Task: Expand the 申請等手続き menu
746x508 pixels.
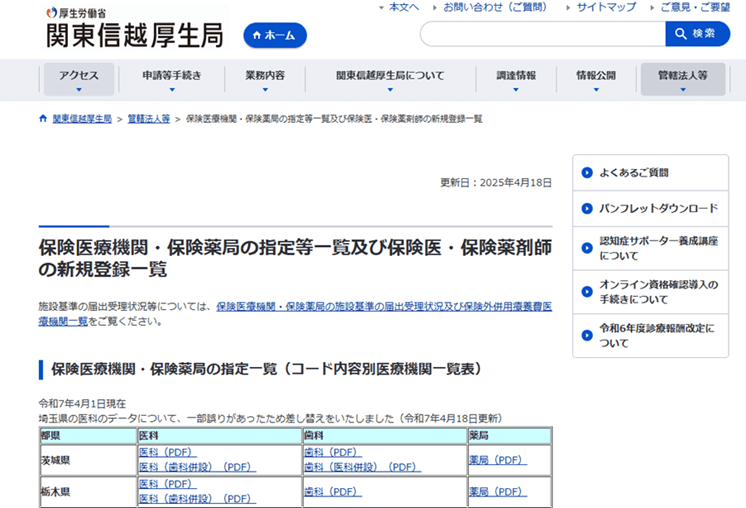Action: 171,79
